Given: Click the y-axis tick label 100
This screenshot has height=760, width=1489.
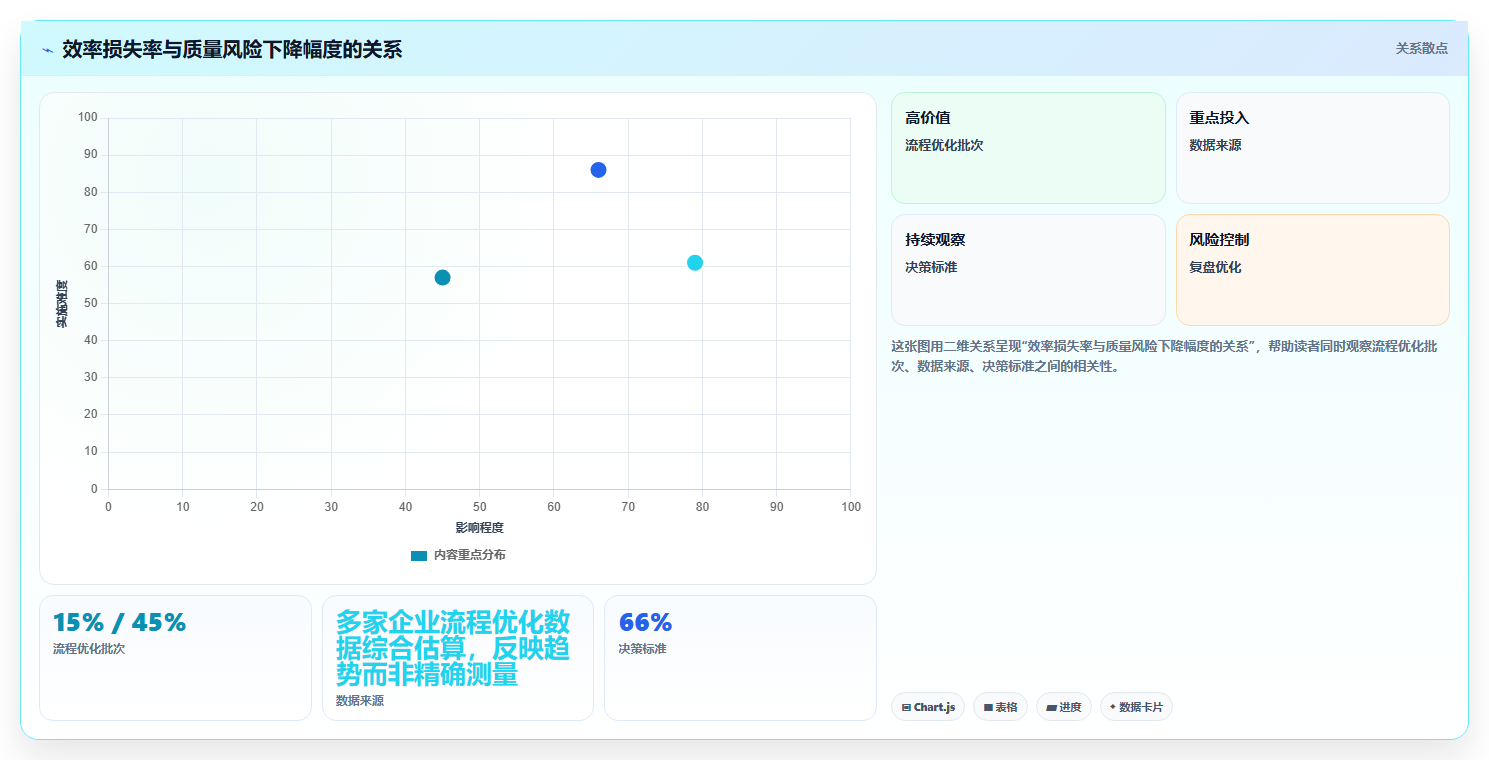Looking at the screenshot, I should (x=88, y=118).
